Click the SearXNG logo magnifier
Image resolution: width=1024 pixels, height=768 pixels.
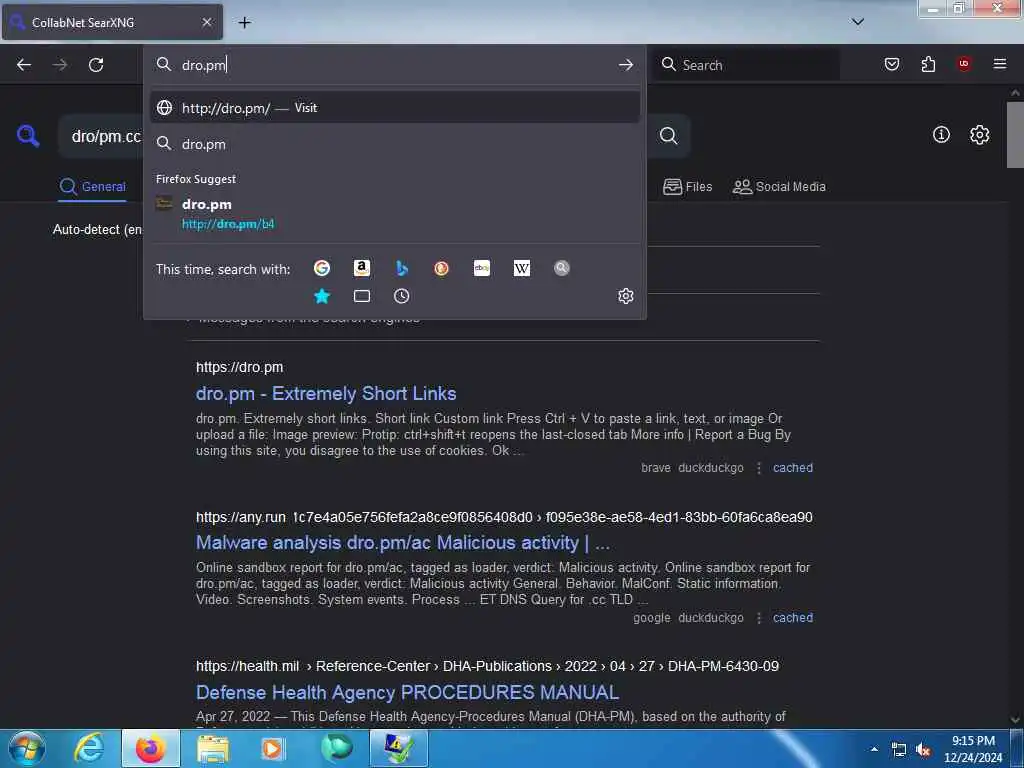(28, 136)
